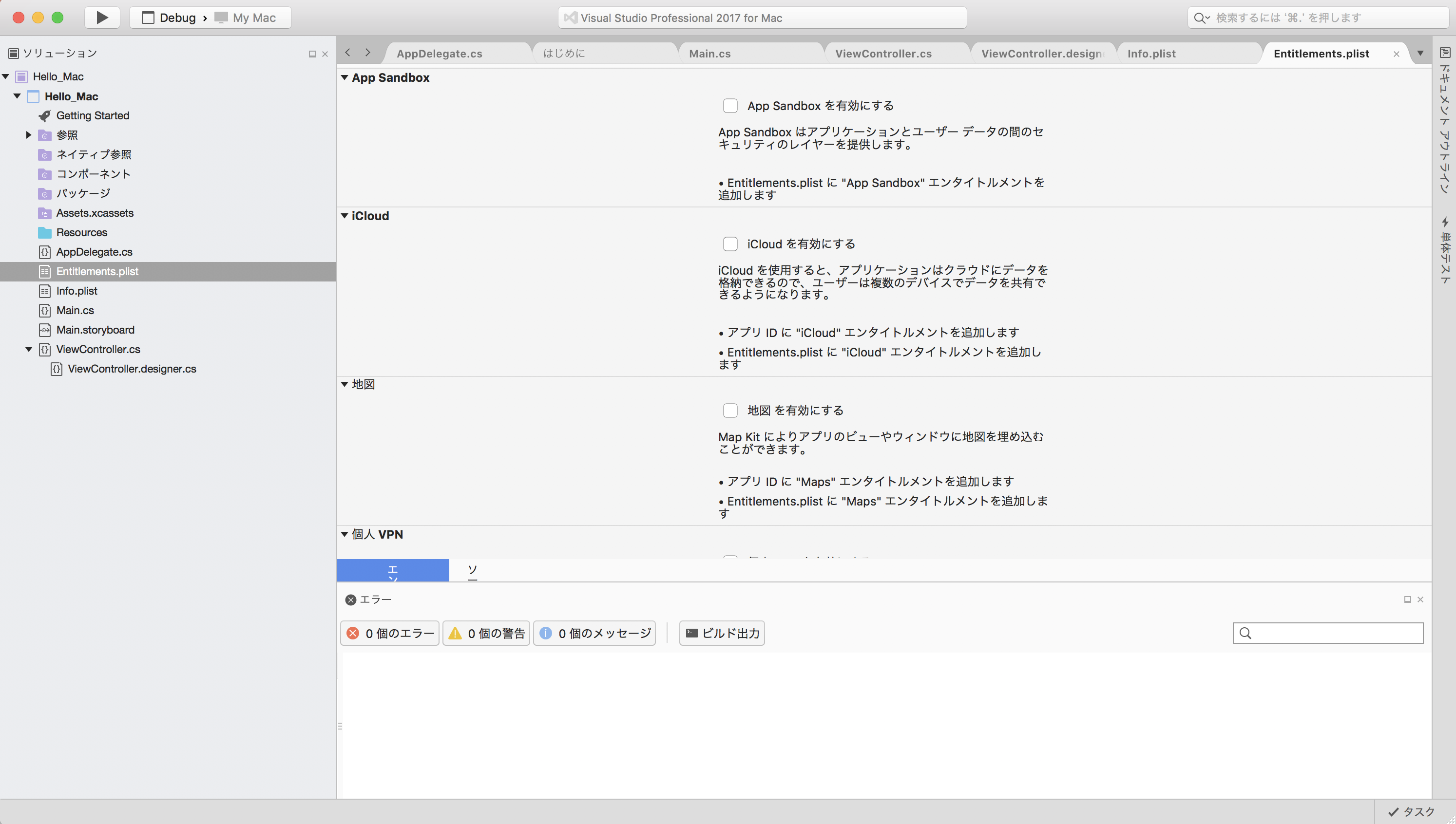1456x824 pixels.
Task: Collapse the App Sandbox section
Action: coord(344,77)
